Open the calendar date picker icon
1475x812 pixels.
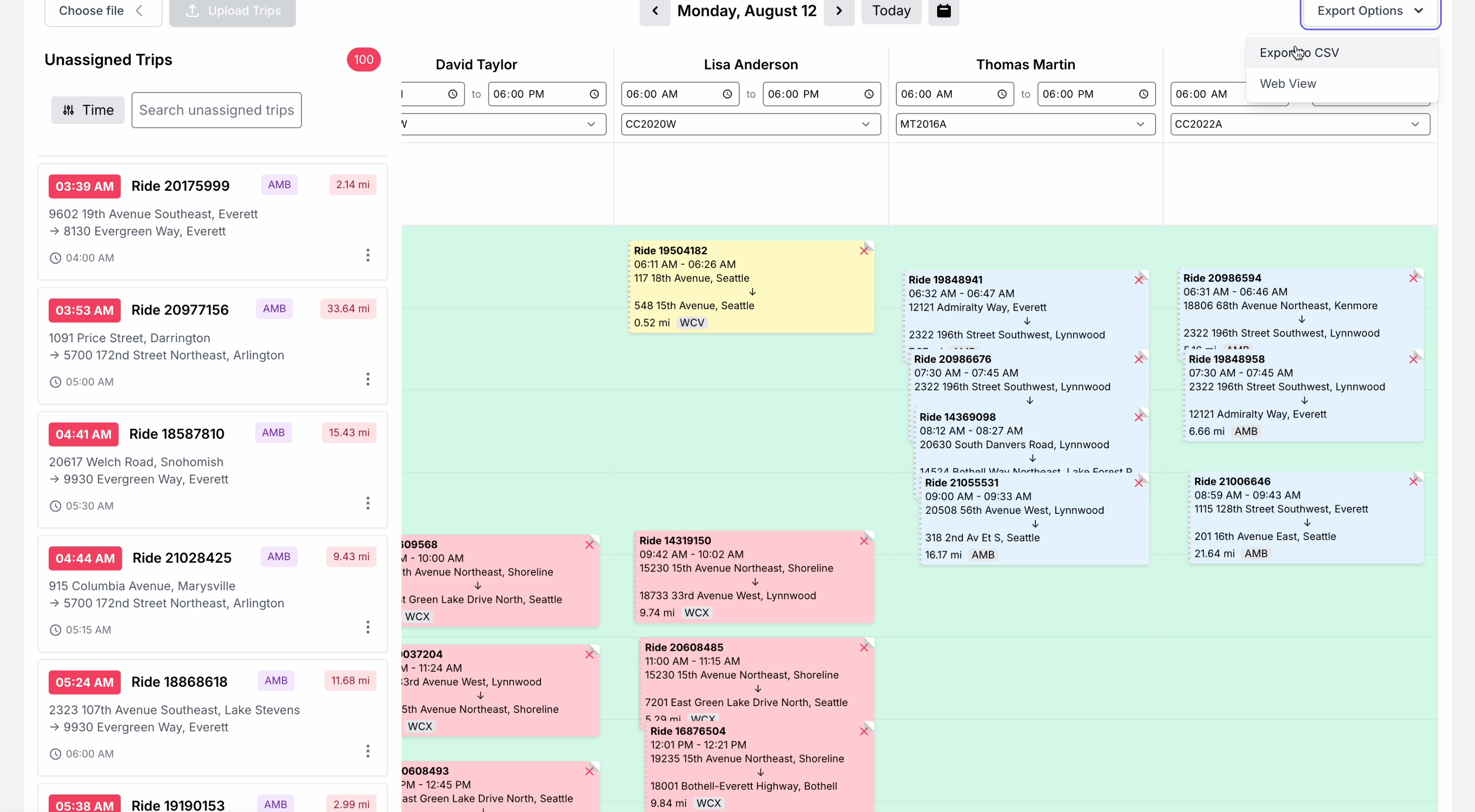click(x=944, y=11)
